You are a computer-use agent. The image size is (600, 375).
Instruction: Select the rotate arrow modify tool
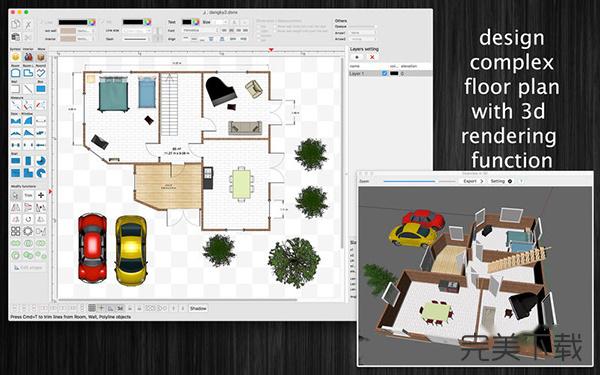coord(28,219)
